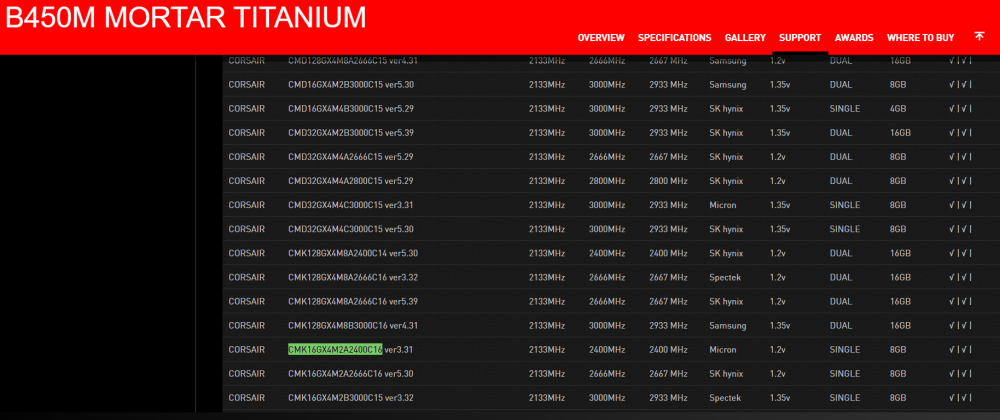Click 2667 MHz in the CMK16GX4M2A2666C16 row
Screen dimensions: 1000x420
click(x=668, y=373)
